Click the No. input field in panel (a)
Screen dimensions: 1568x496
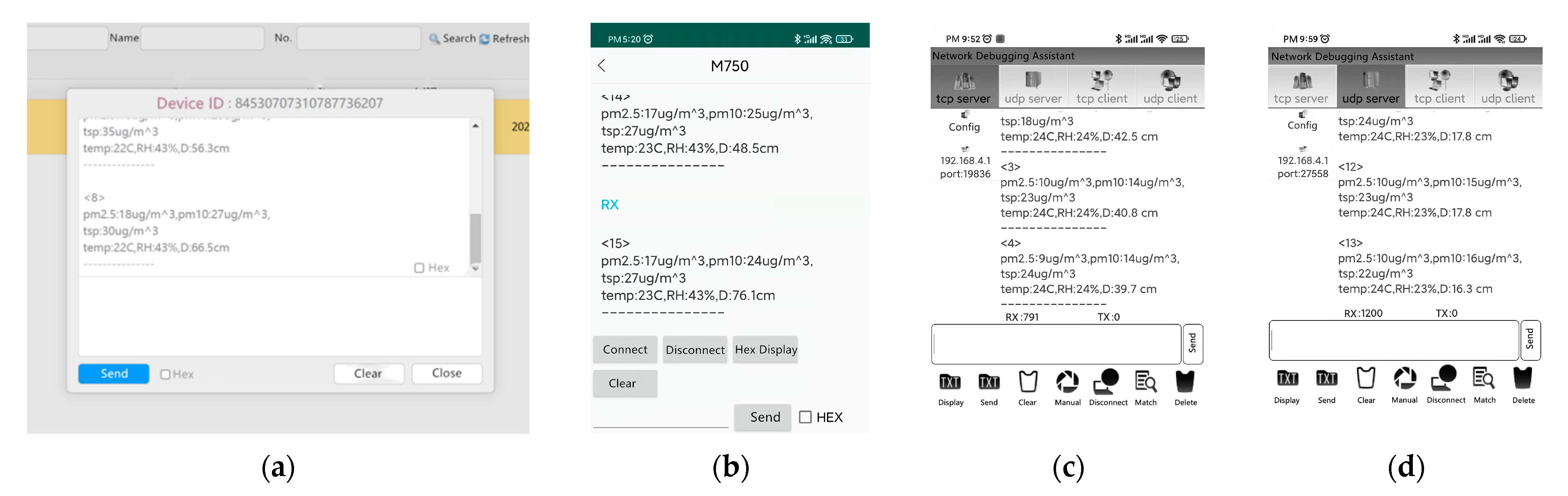click(x=359, y=38)
